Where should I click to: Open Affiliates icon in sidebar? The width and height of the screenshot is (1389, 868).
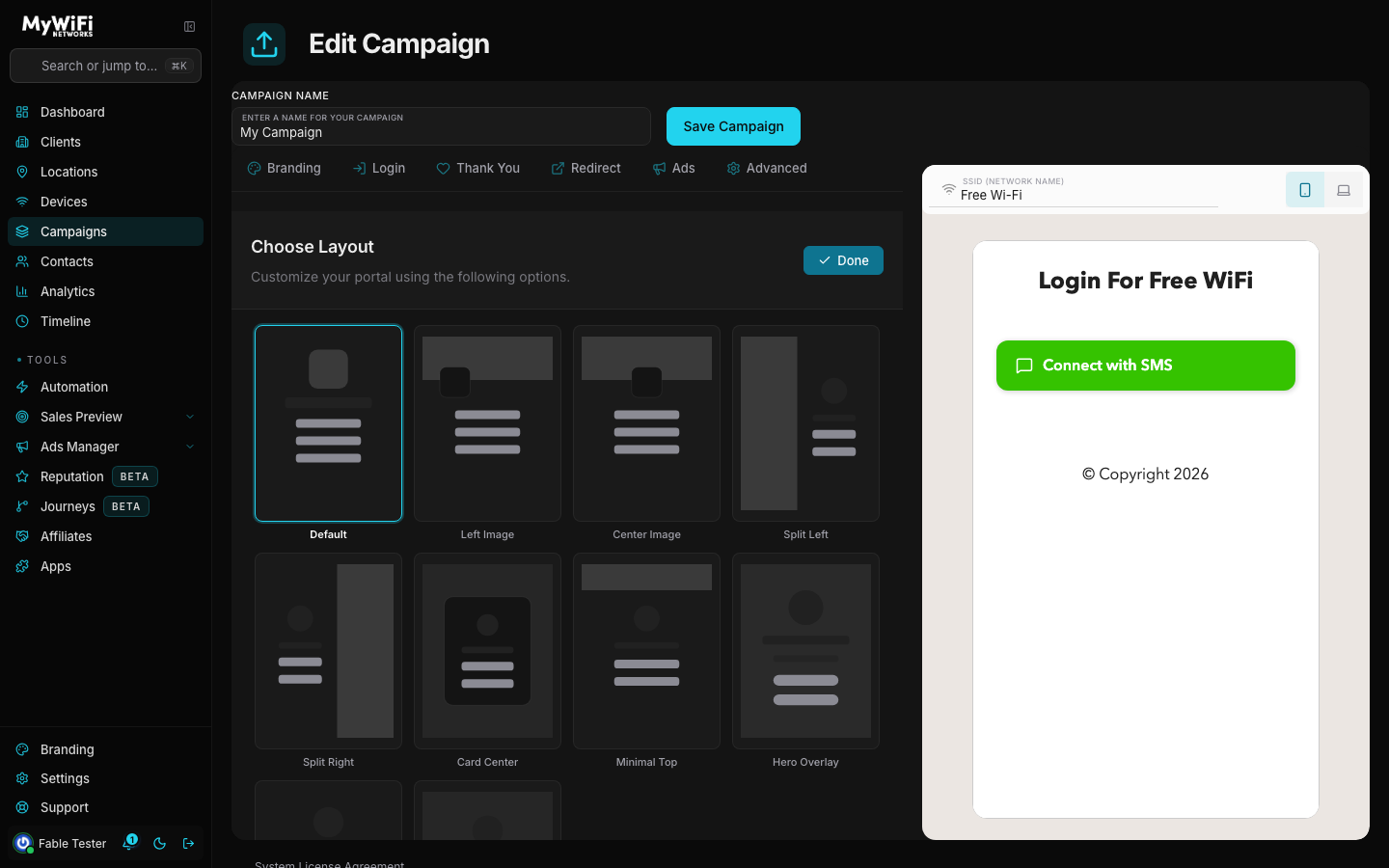pyautogui.click(x=22, y=536)
